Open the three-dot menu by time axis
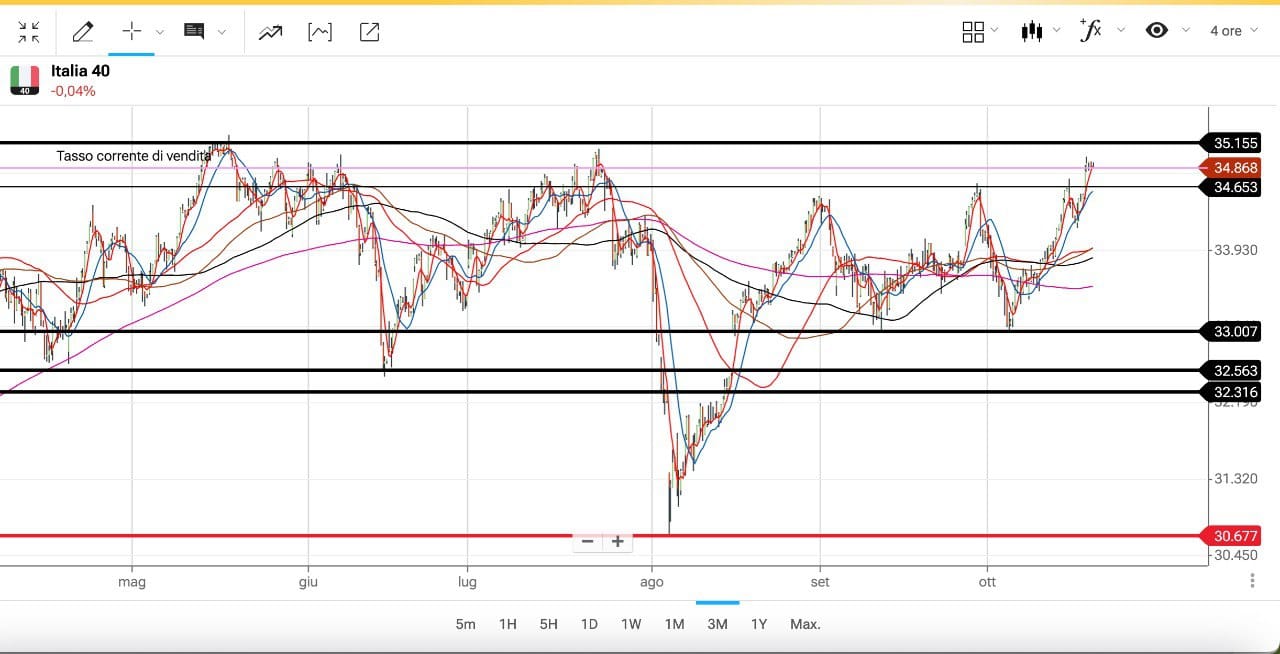 [x=1252, y=581]
